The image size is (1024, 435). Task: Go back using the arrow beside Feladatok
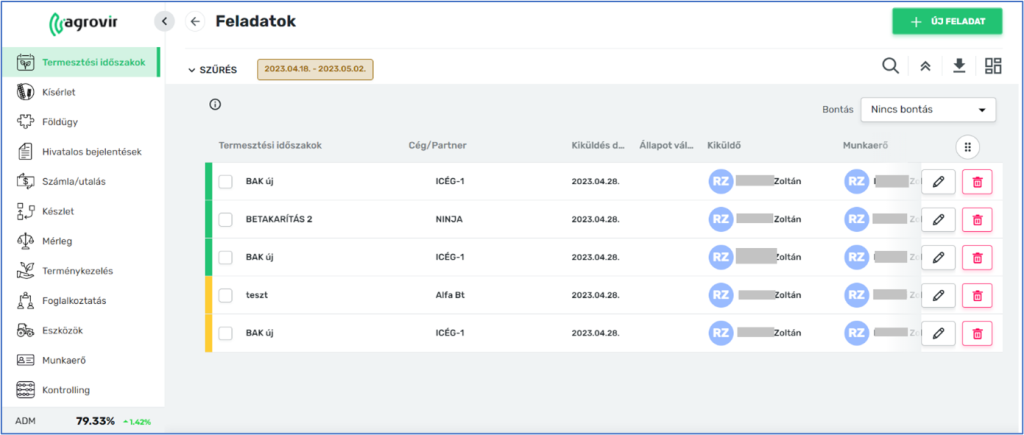tap(195, 22)
